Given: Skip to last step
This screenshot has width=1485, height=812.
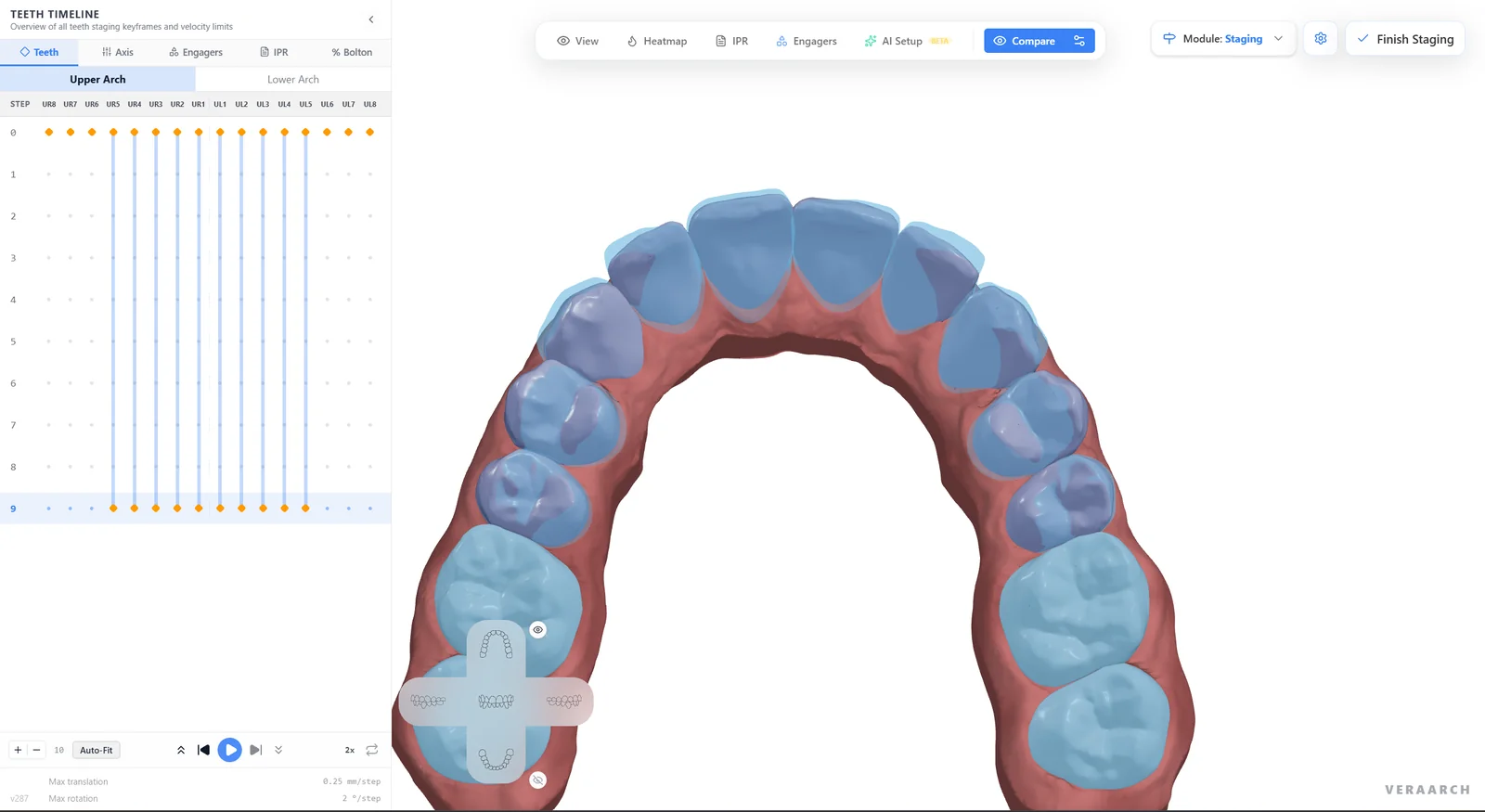Looking at the screenshot, I should (x=255, y=750).
